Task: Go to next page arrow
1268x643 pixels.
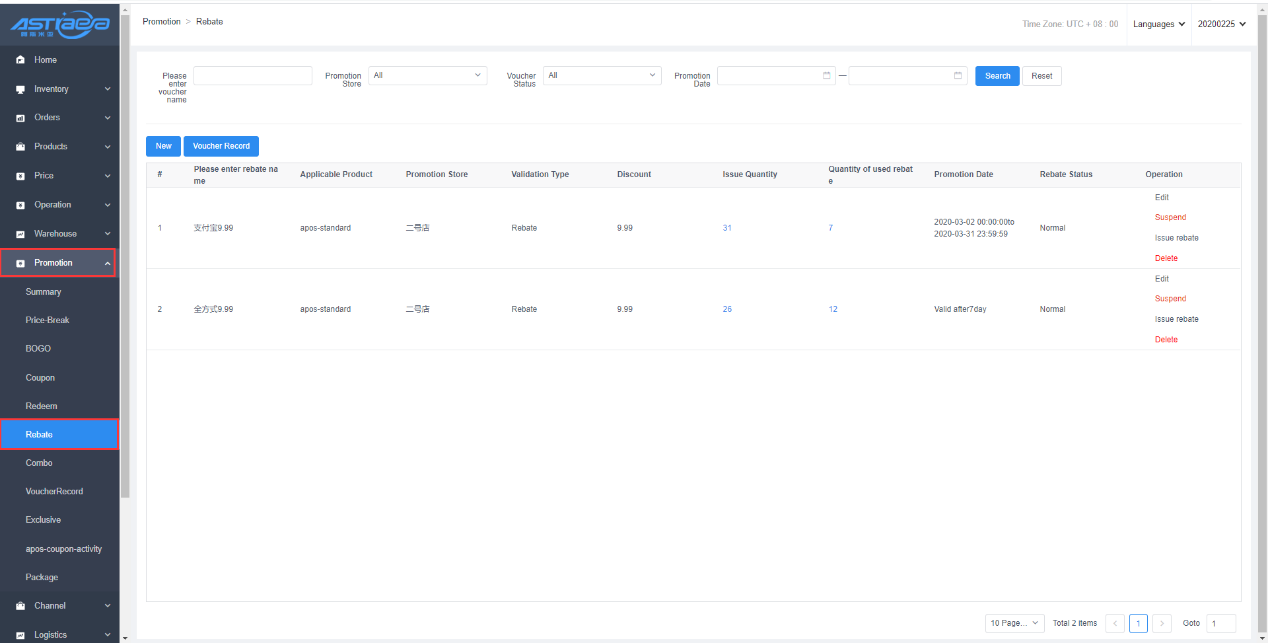Action: pyautogui.click(x=1162, y=623)
